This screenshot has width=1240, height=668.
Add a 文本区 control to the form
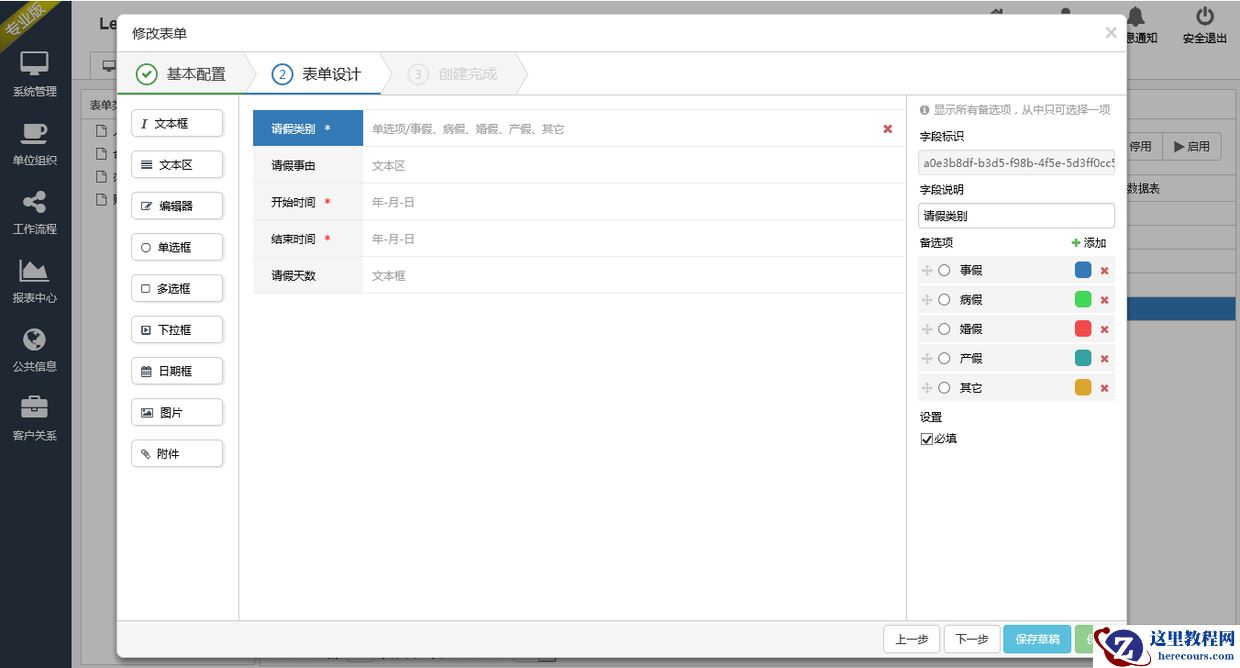(177, 165)
